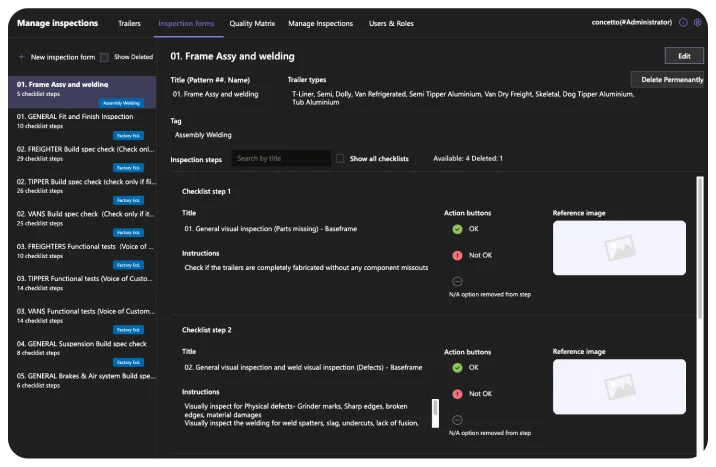Click the N/A minus icon in step 2
The width and height of the screenshot is (716, 467).
tap(457, 420)
